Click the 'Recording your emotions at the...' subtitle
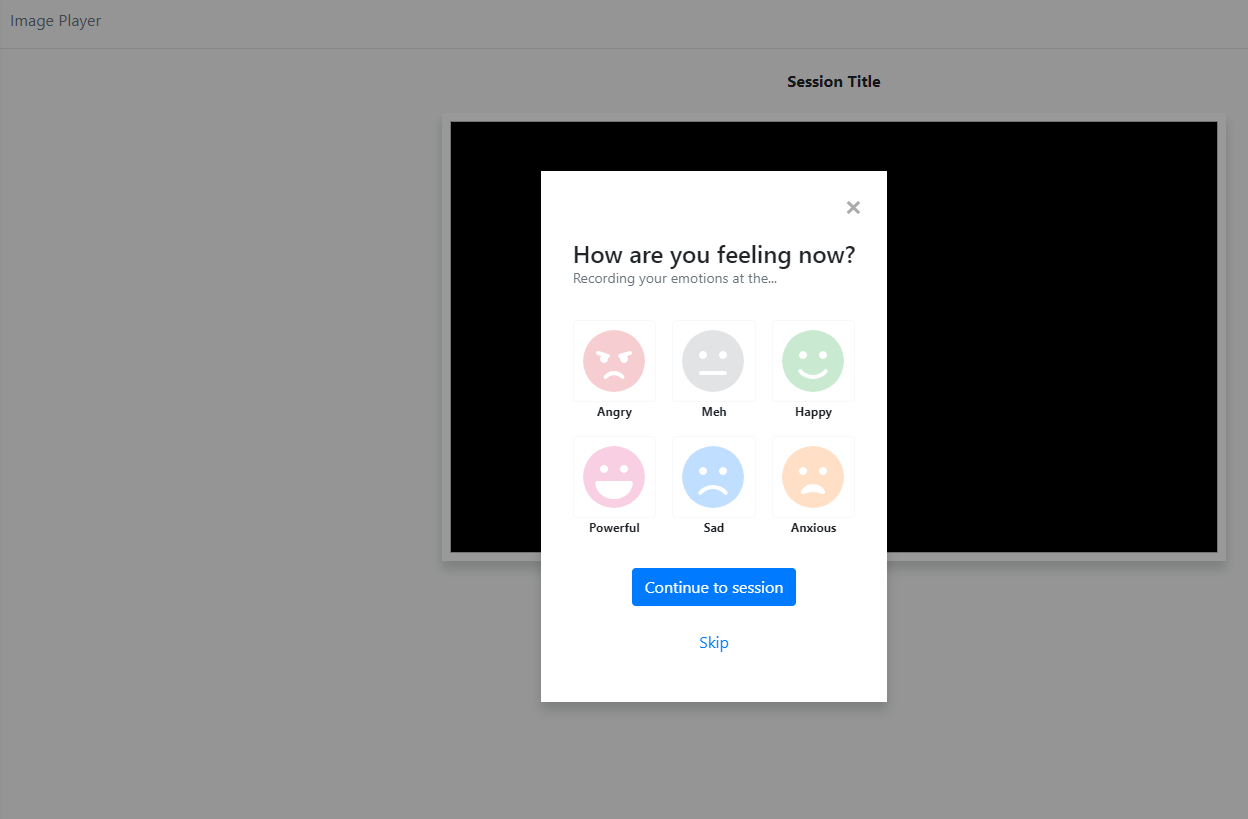 click(x=675, y=278)
